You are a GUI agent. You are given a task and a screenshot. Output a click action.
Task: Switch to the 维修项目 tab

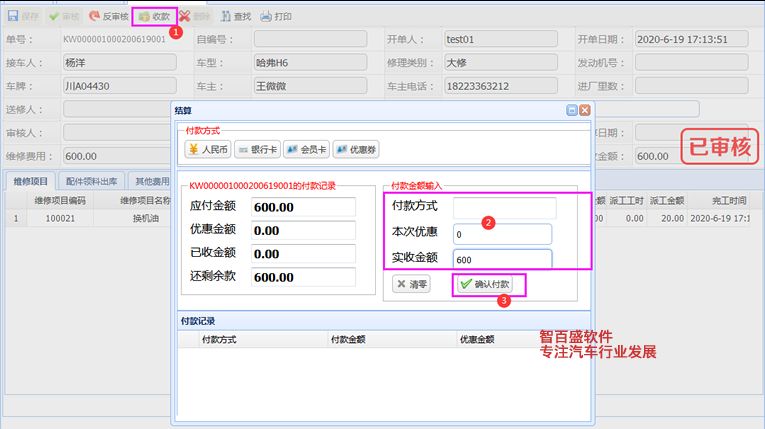[x=30, y=182]
